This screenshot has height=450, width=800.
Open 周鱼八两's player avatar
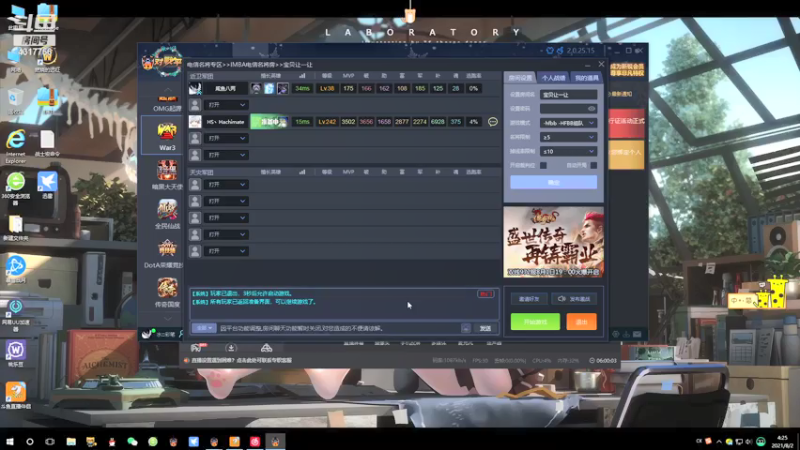(195, 88)
